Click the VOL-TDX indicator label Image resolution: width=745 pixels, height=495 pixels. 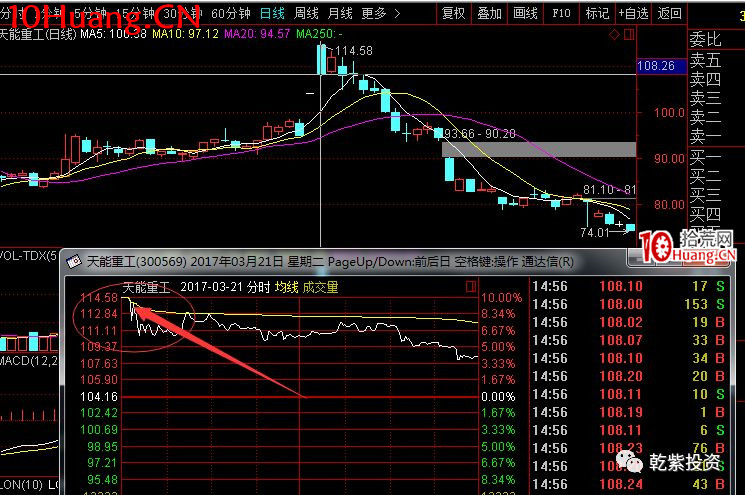pyautogui.click(x=29, y=256)
